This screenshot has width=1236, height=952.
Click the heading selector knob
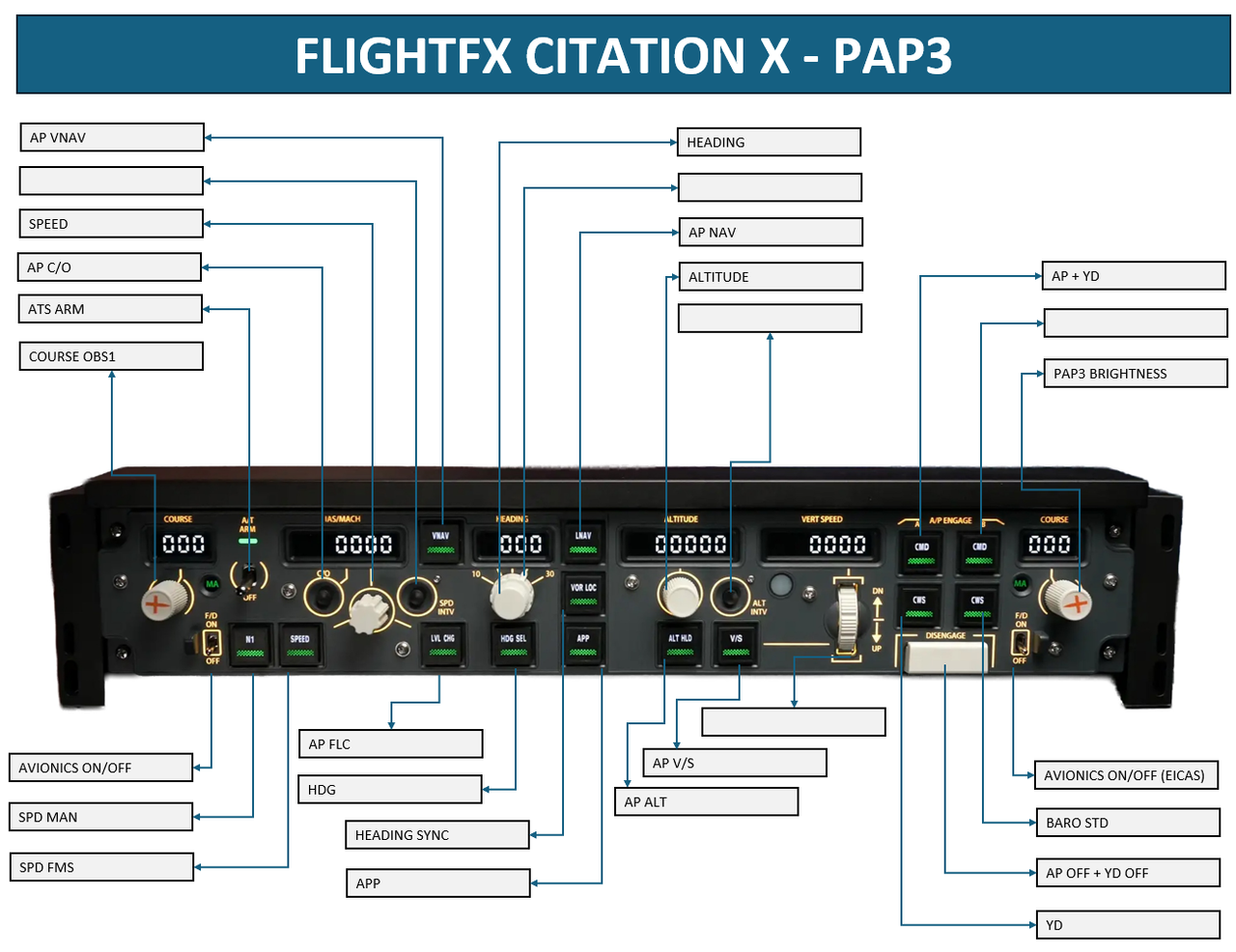[x=512, y=597]
